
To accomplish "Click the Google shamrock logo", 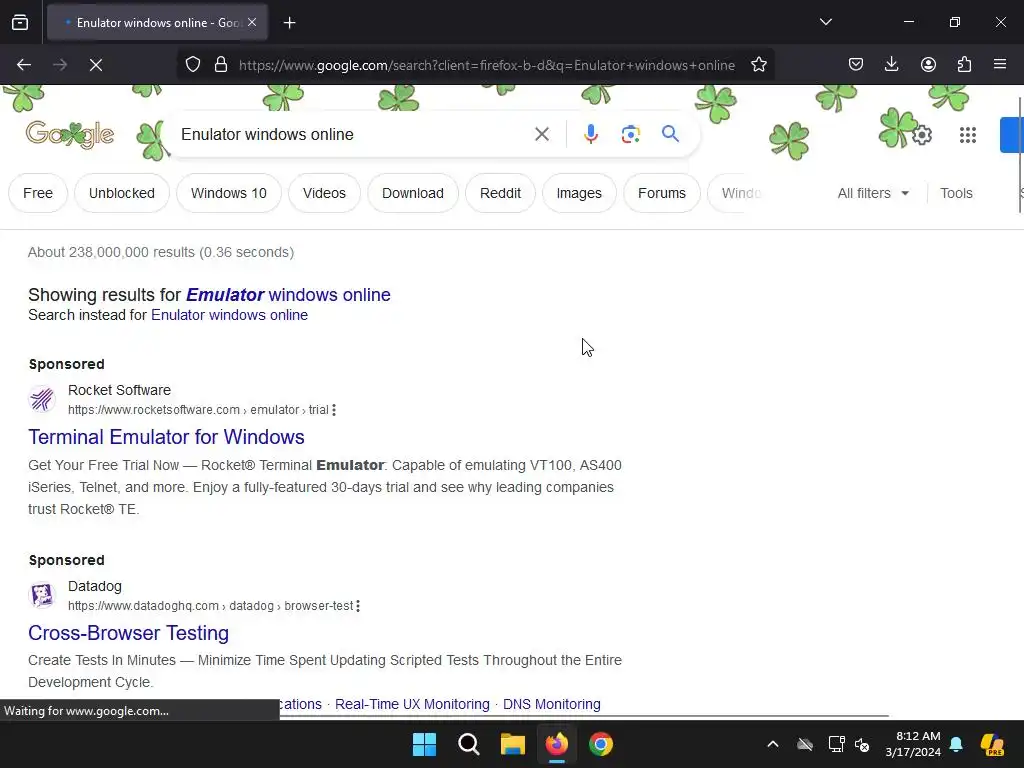I will pyautogui.click(x=70, y=135).
